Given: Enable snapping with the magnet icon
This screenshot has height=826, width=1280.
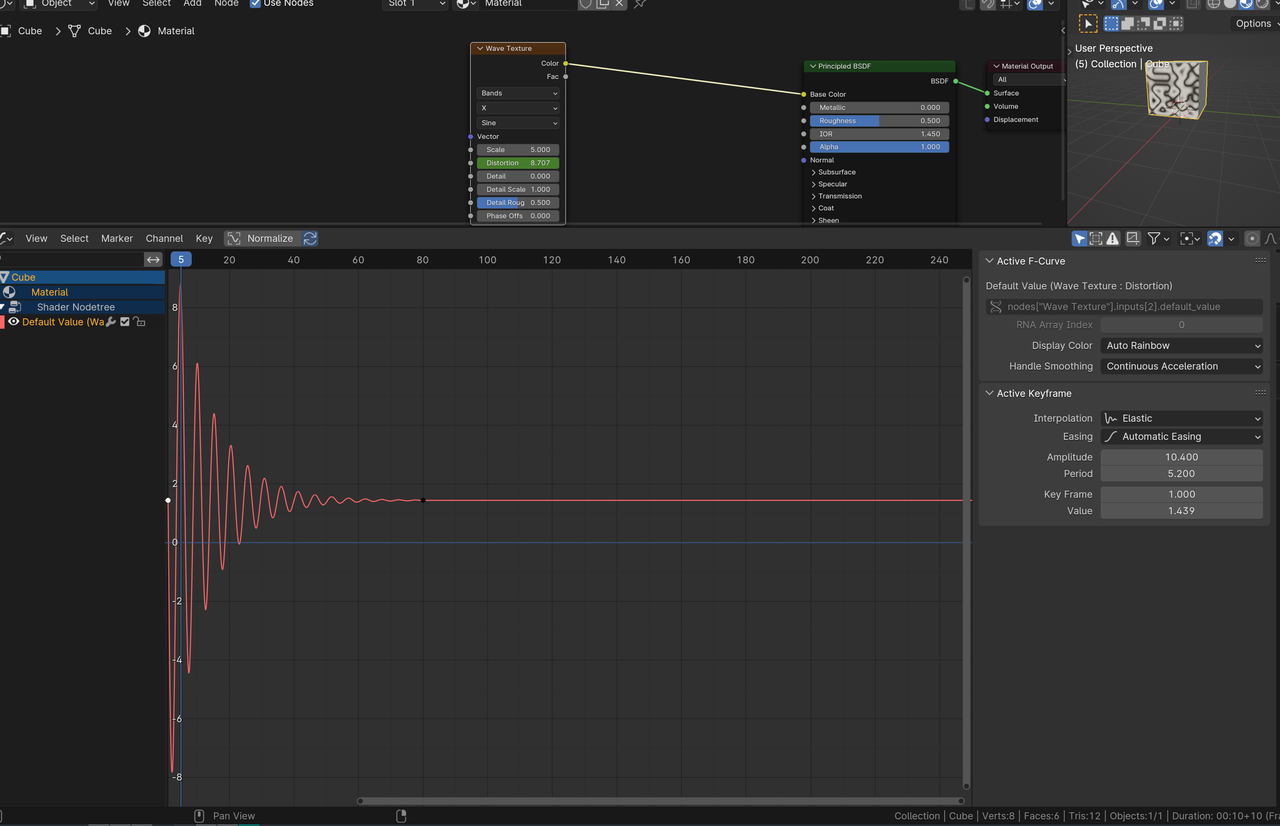Looking at the screenshot, I should tap(1216, 238).
